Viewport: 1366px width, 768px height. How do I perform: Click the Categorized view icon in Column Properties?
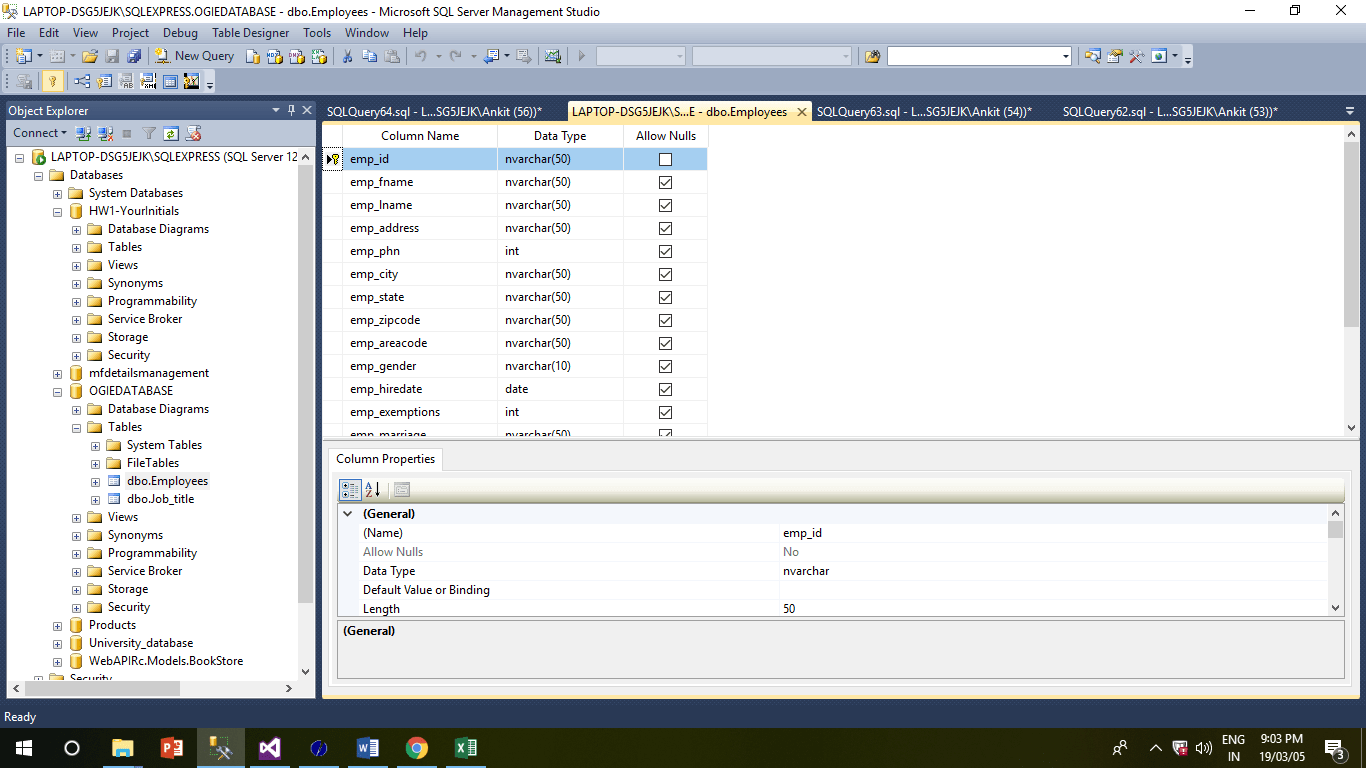click(x=350, y=490)
